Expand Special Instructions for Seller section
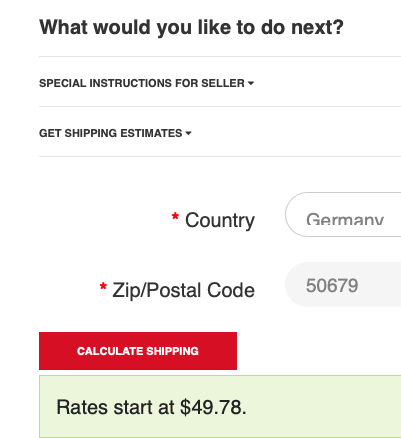 (146, 83)
